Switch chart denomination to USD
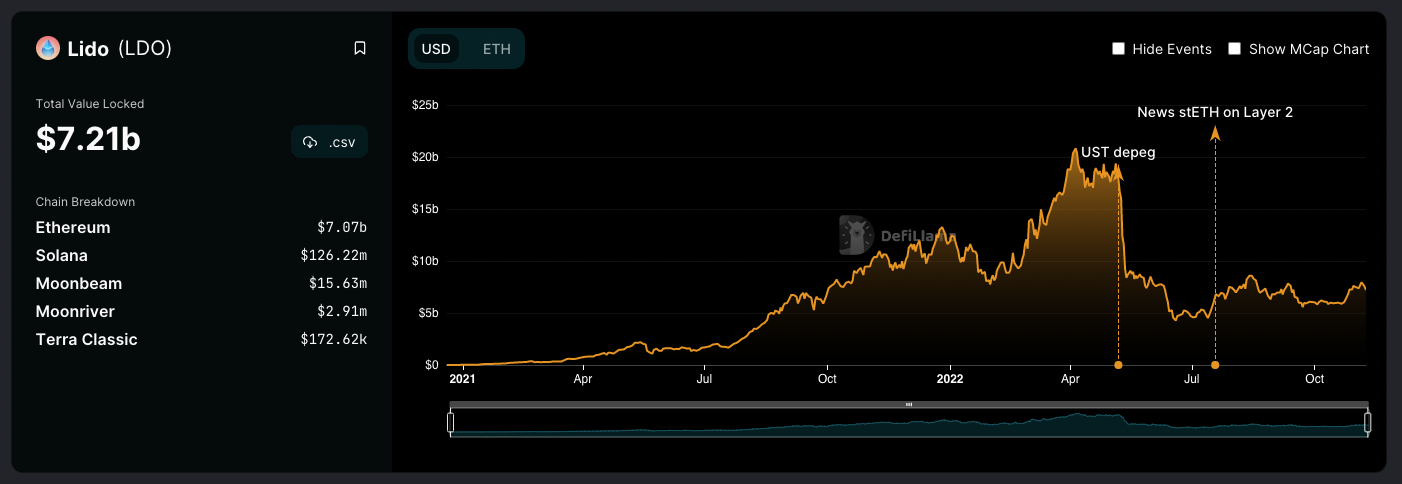The width and height of the screenshot is (1402, 484). pyautogui.click(x=436, y=49)
